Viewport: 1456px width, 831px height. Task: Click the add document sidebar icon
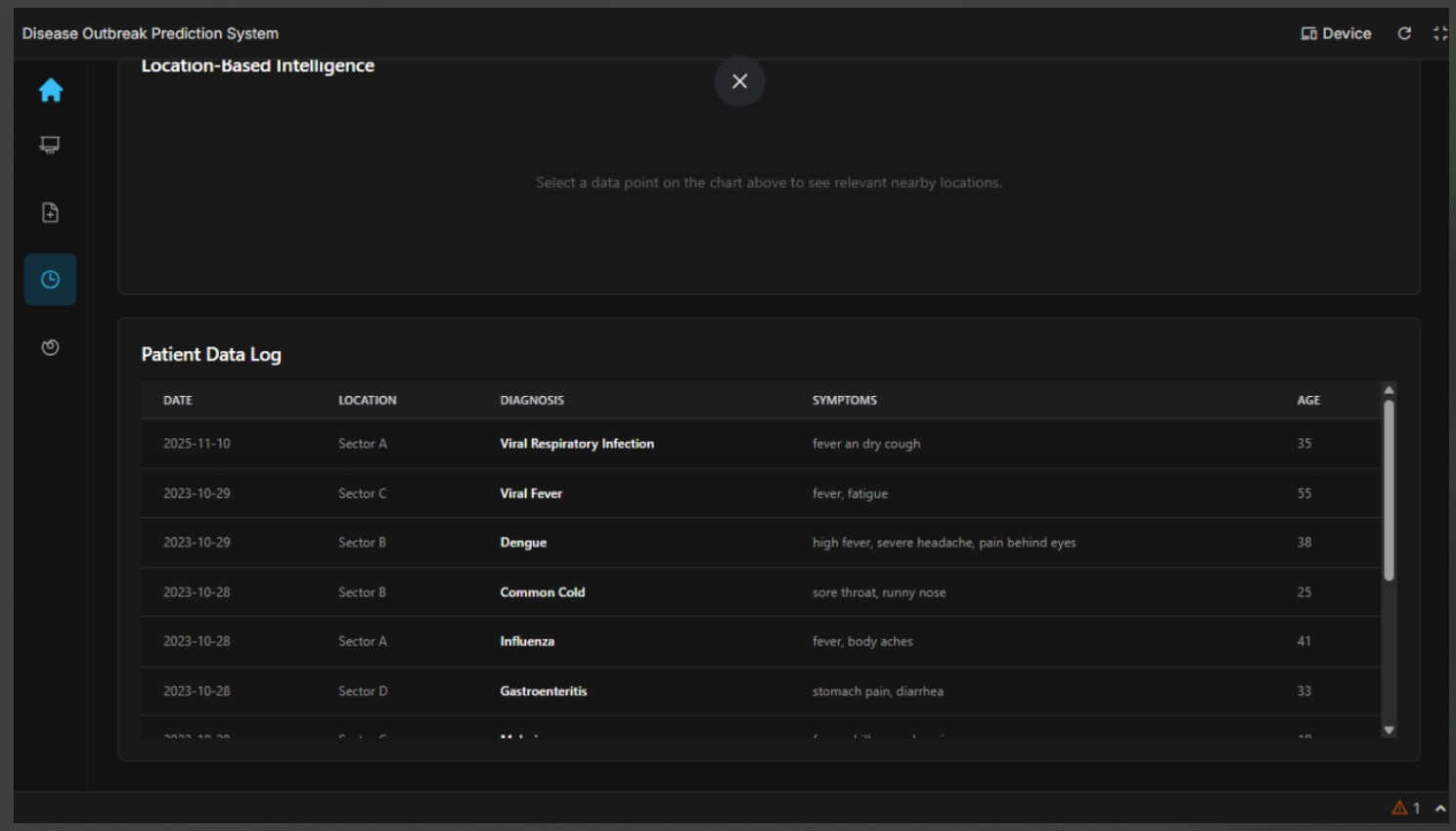click(x=50, y=212)
